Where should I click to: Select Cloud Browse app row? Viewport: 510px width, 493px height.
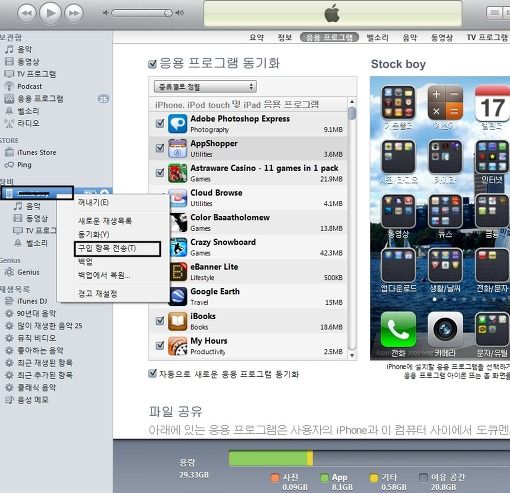258,198
